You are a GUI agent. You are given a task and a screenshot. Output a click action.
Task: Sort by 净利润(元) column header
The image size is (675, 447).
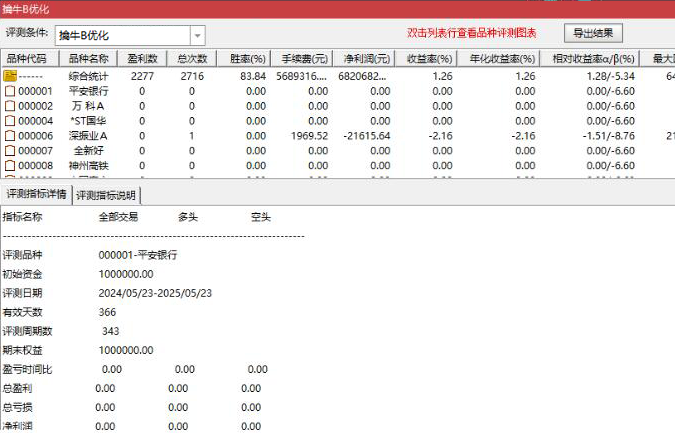click(x=364, y=59)
